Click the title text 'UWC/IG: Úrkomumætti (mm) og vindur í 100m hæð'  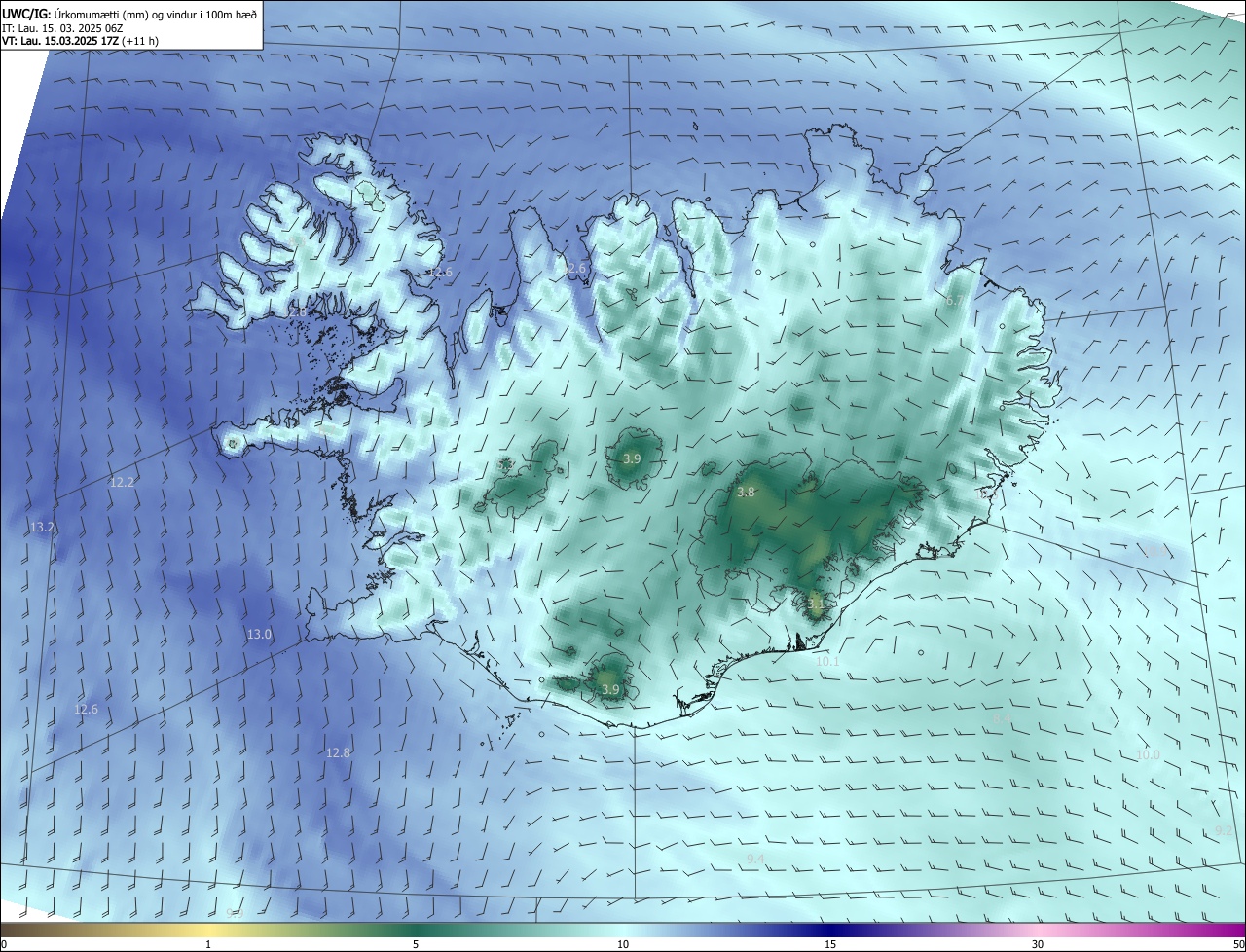coord(129,14)
